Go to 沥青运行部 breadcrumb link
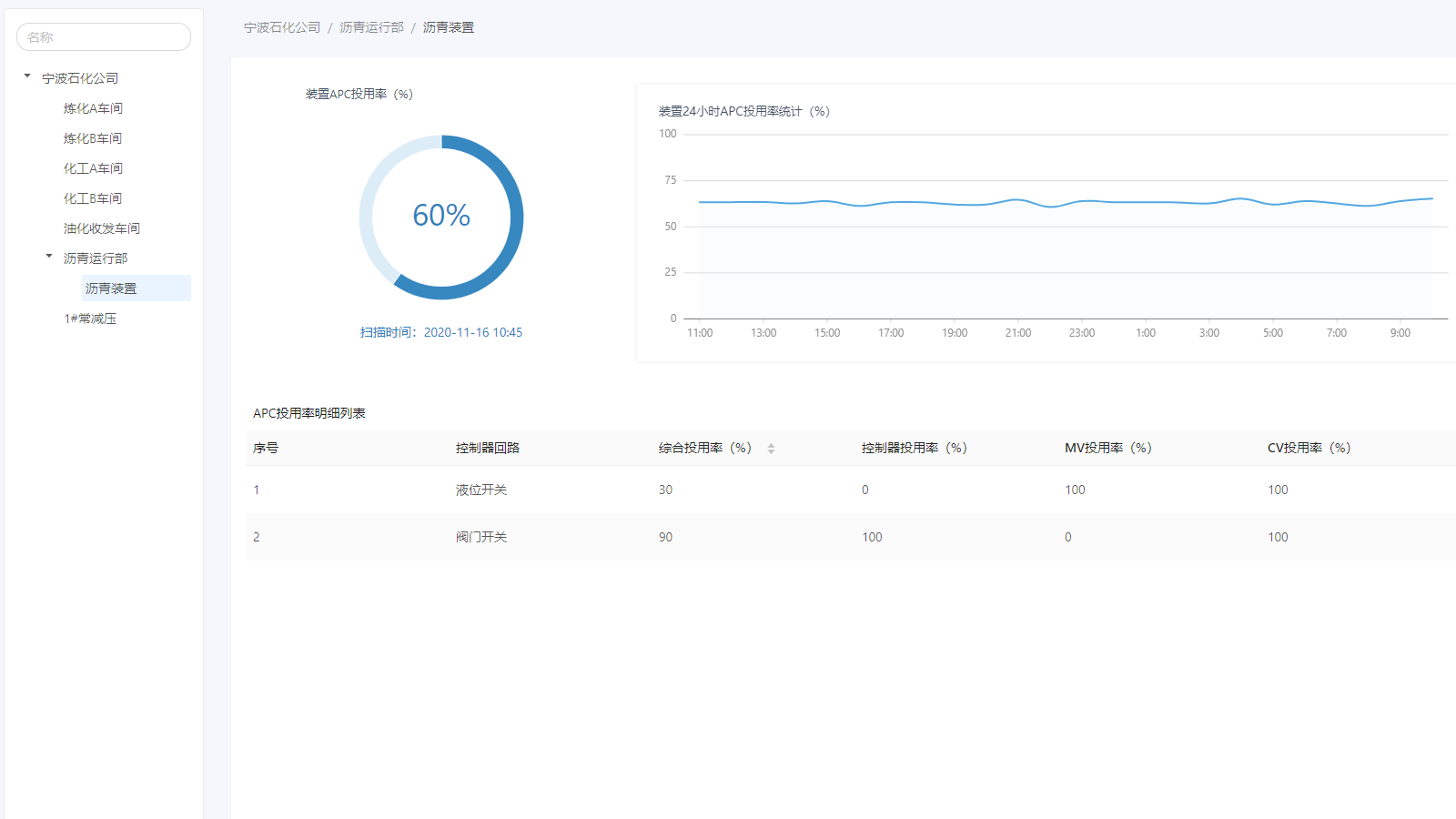This screenshot has height=819, width=1456. [371, 27]
